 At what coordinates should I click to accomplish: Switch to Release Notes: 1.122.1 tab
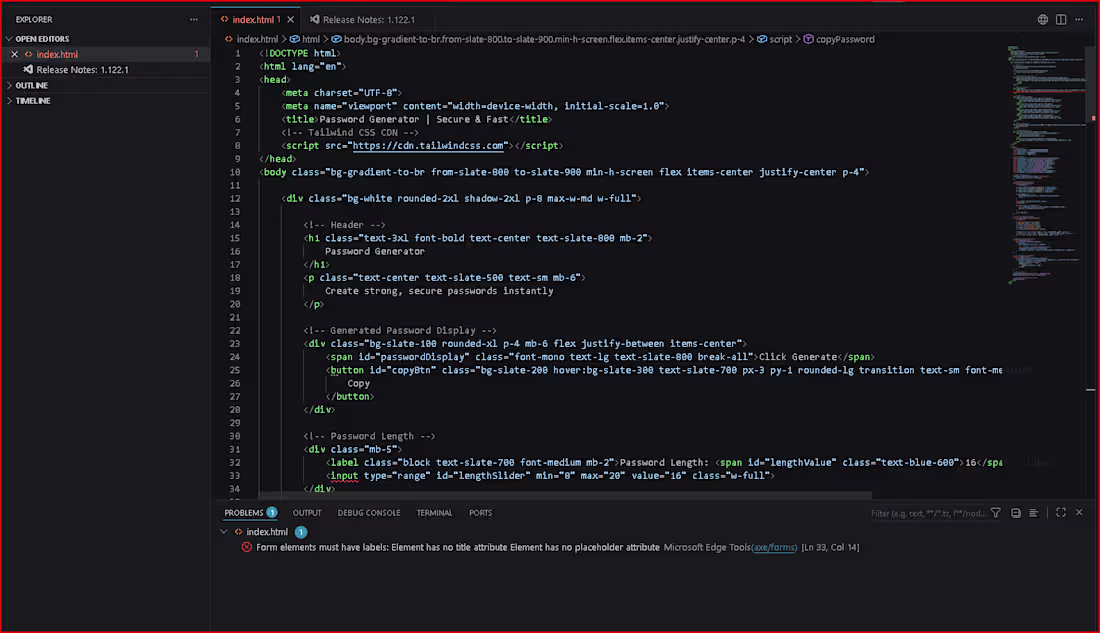[368, 20]
